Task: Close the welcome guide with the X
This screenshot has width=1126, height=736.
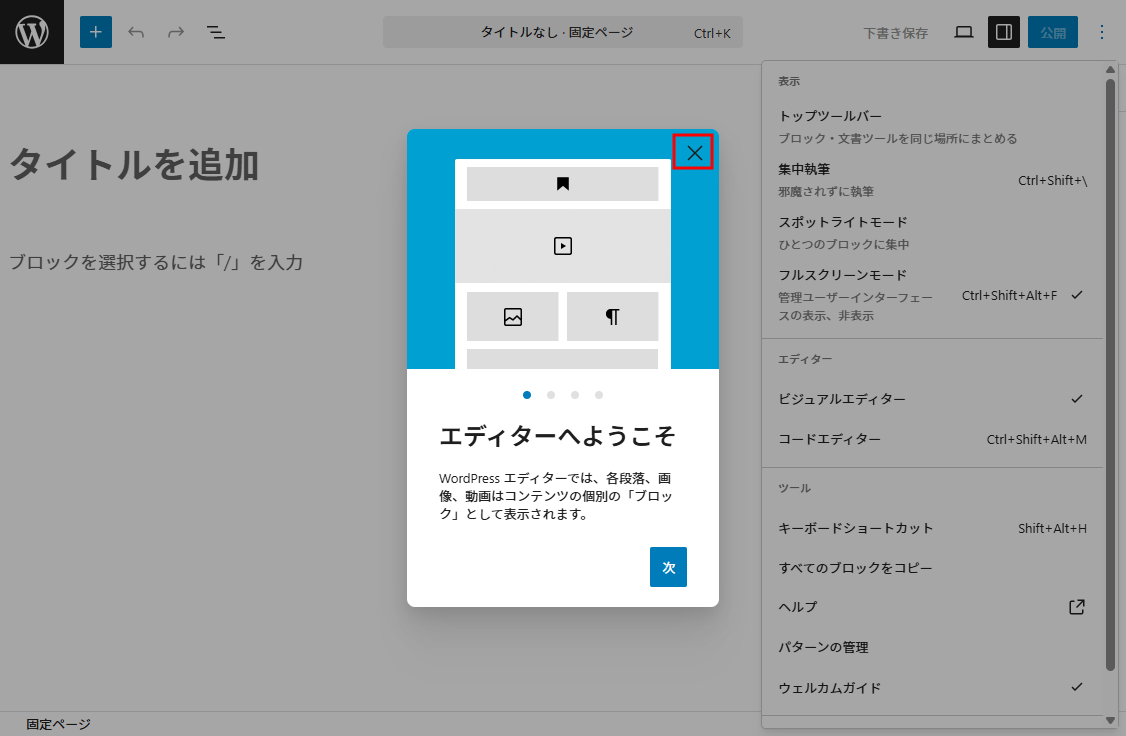Action: pos(694,152)
